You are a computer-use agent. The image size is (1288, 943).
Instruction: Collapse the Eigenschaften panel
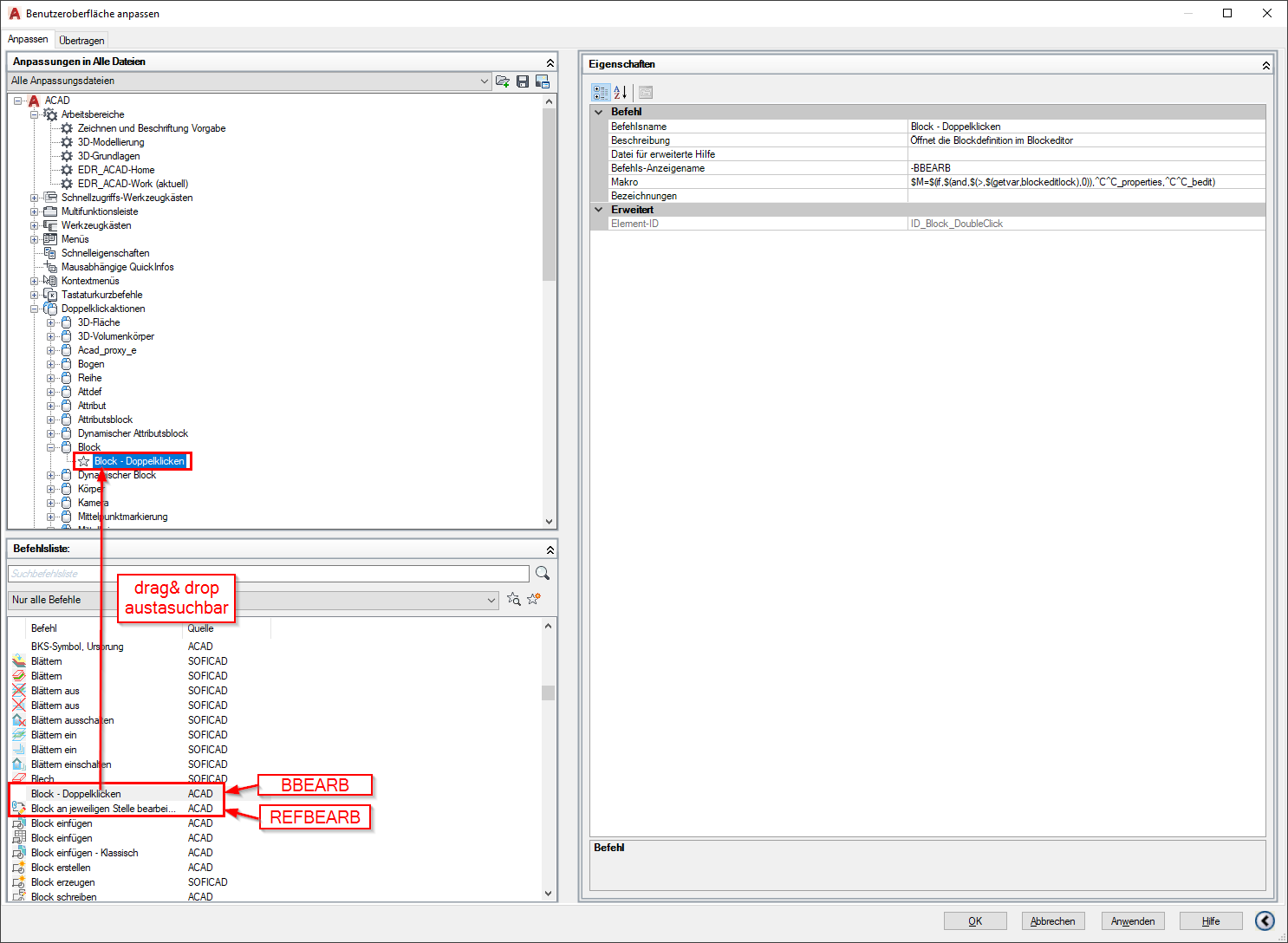click(x=1265, y=65)
